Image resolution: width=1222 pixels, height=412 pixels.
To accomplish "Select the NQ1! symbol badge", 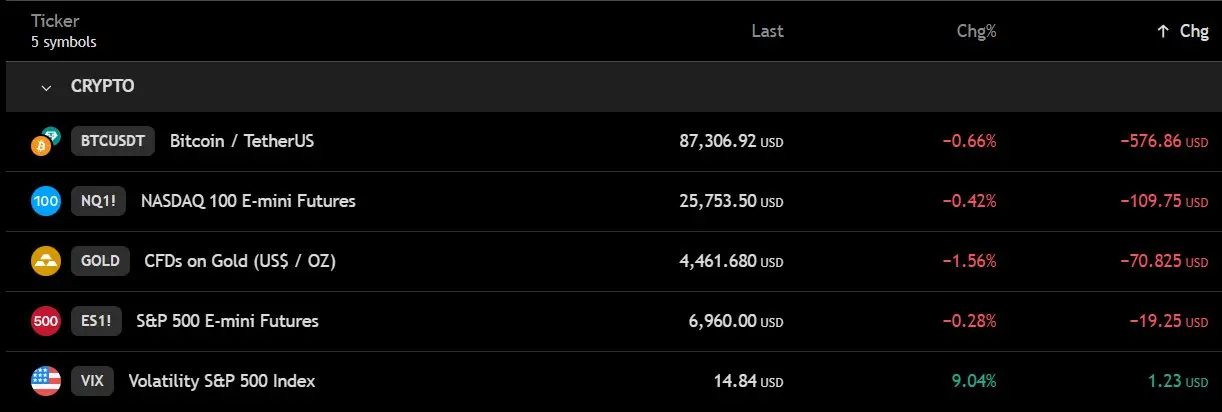I will tap(99, 201).
